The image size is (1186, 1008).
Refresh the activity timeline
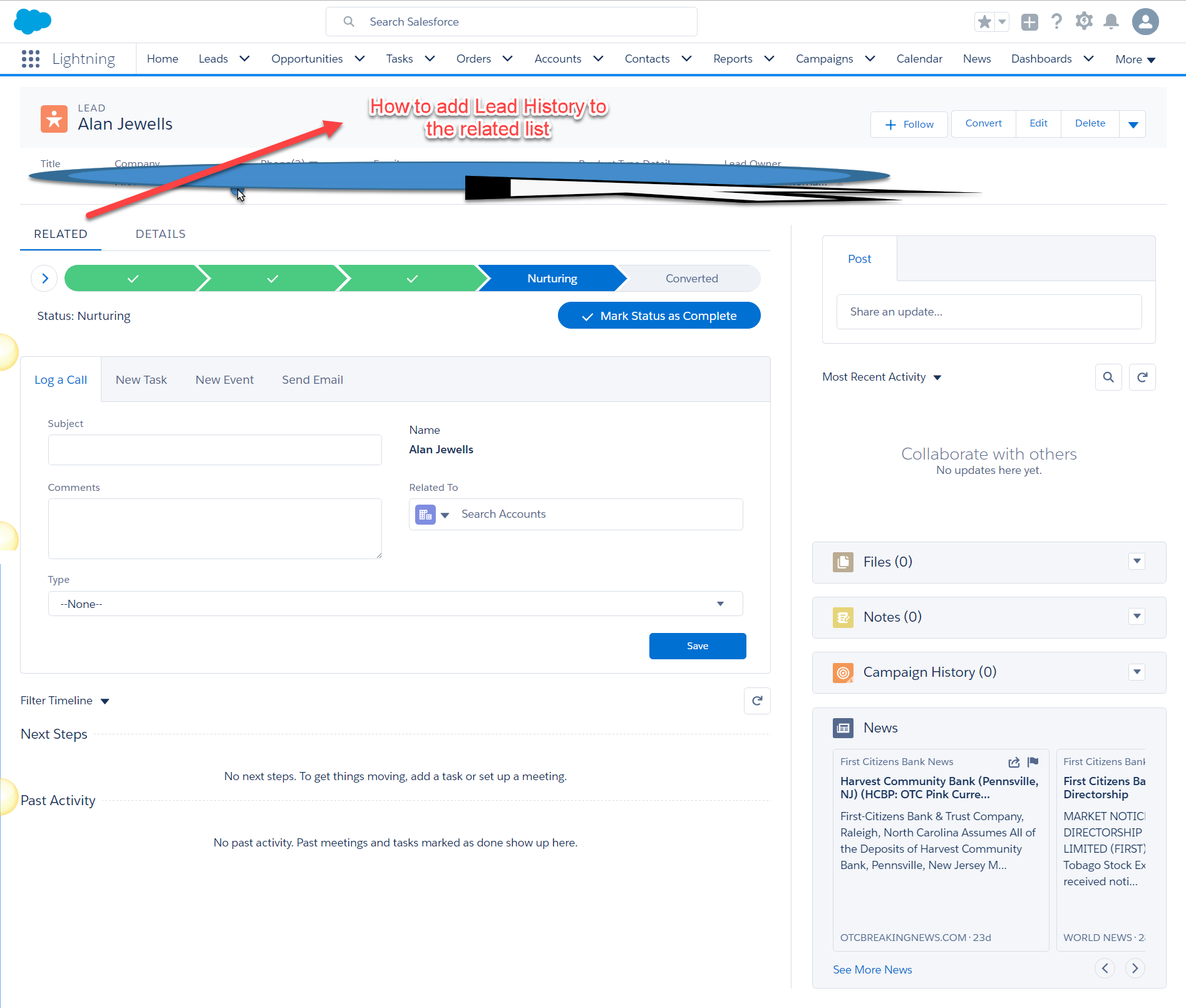[757, 701]
